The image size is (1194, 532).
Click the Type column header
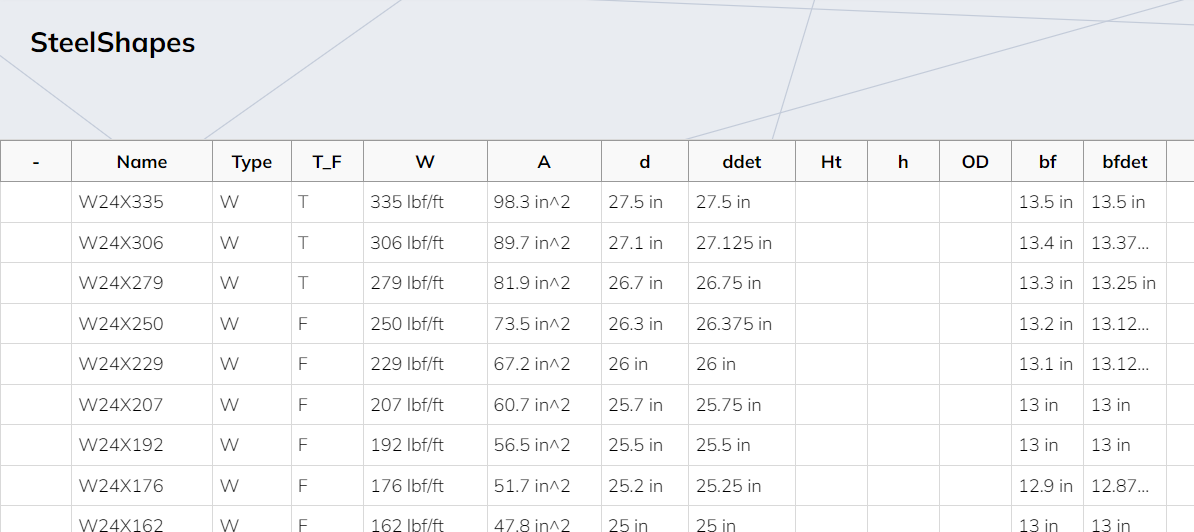[x=252, y=161]
